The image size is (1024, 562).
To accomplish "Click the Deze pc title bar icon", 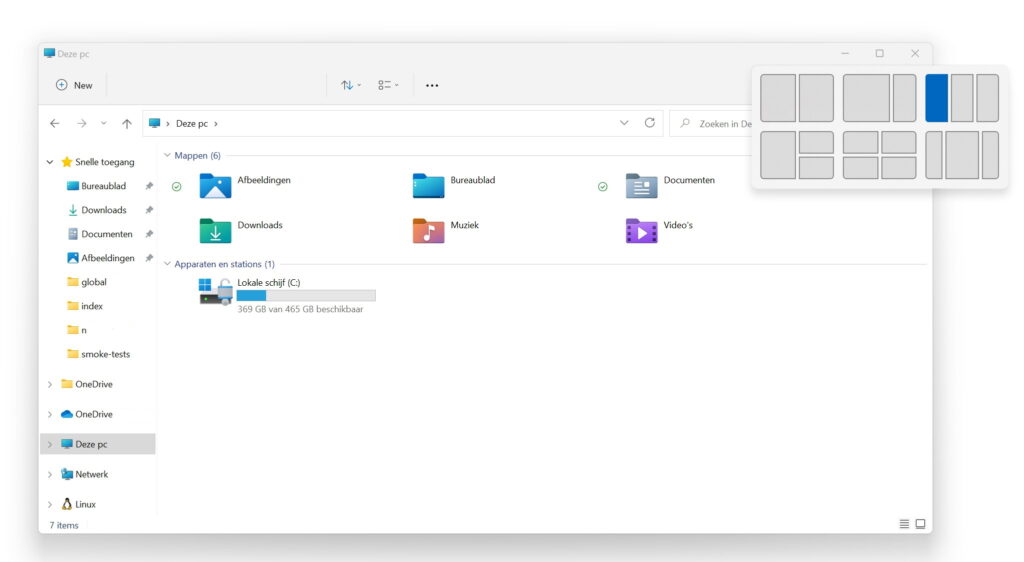I will 50,54.
